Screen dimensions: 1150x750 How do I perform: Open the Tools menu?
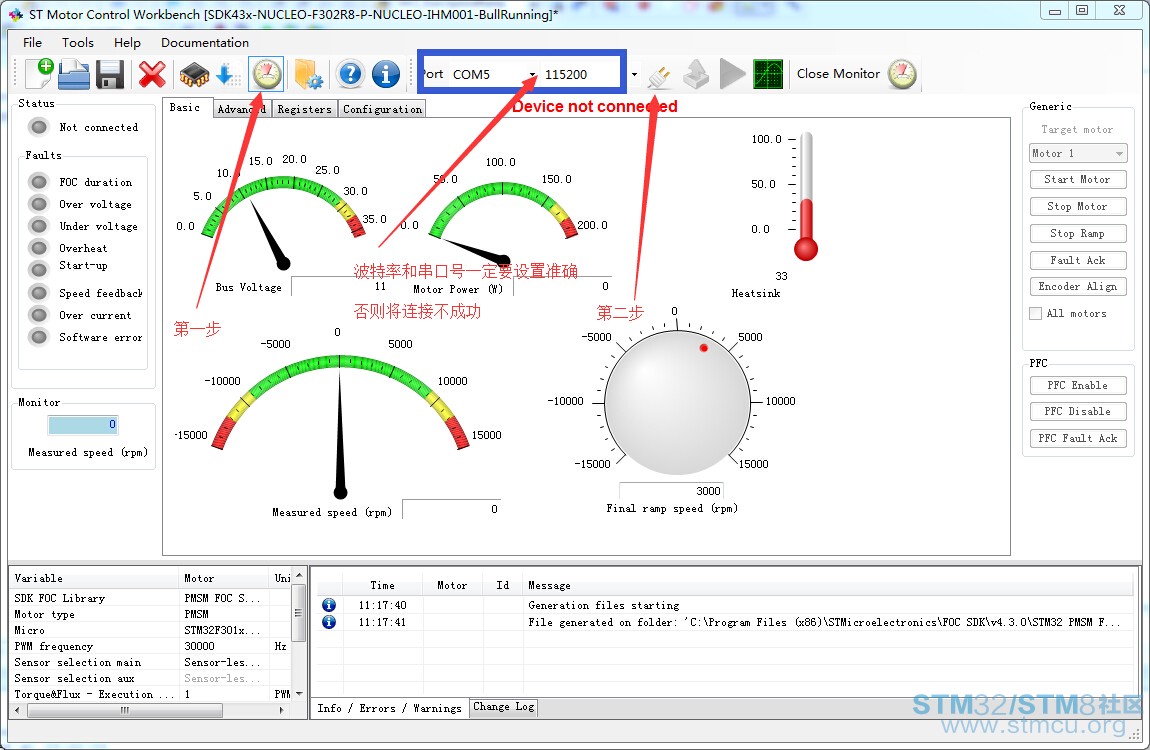[78, 43]
